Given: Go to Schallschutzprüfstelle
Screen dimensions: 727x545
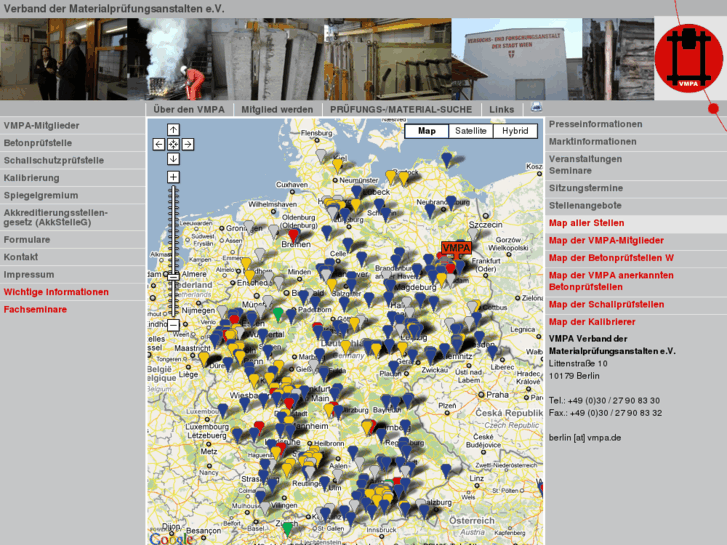Looking at the screenshot, I should pos(72,160).
